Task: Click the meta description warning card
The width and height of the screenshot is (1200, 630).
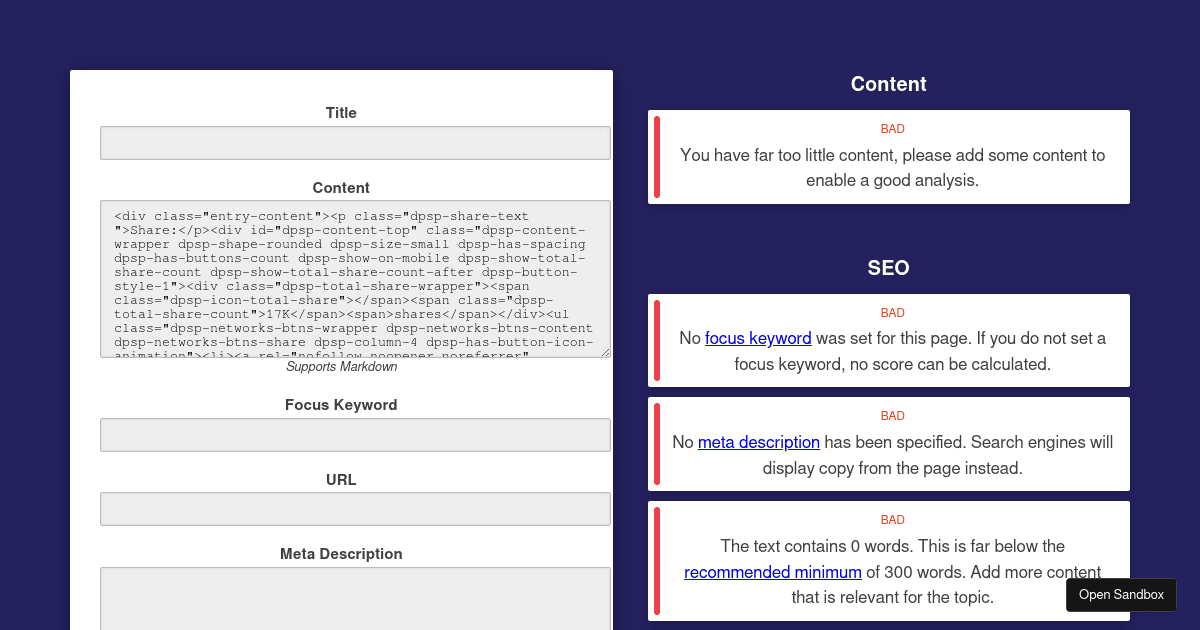Action: [888, 443]
